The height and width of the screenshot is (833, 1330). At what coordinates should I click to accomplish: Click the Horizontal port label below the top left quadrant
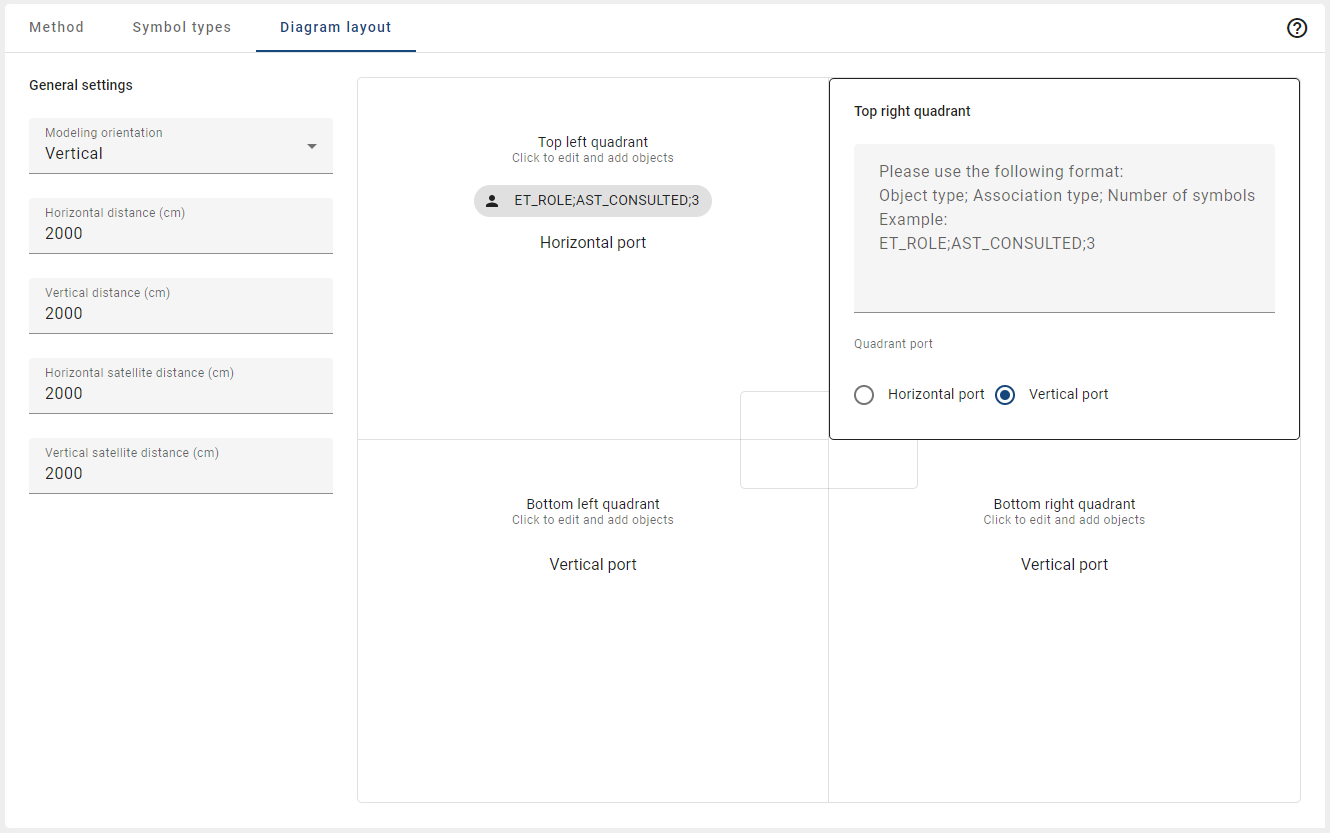click(x=592, y=242)
